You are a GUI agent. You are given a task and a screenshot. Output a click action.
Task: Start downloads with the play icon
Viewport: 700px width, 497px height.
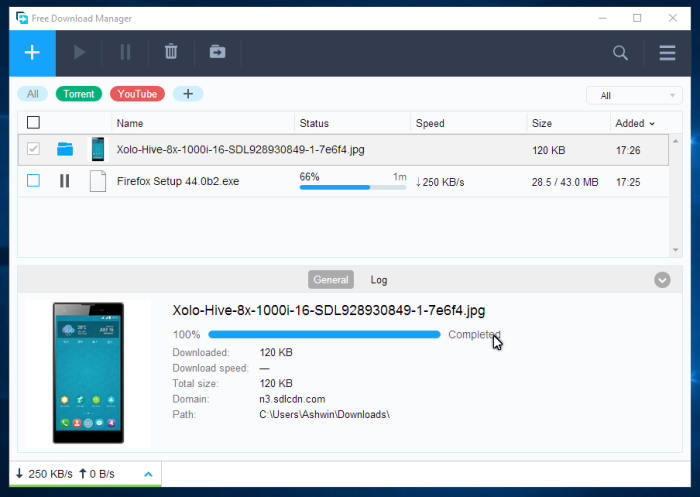(x=79, y=53)
